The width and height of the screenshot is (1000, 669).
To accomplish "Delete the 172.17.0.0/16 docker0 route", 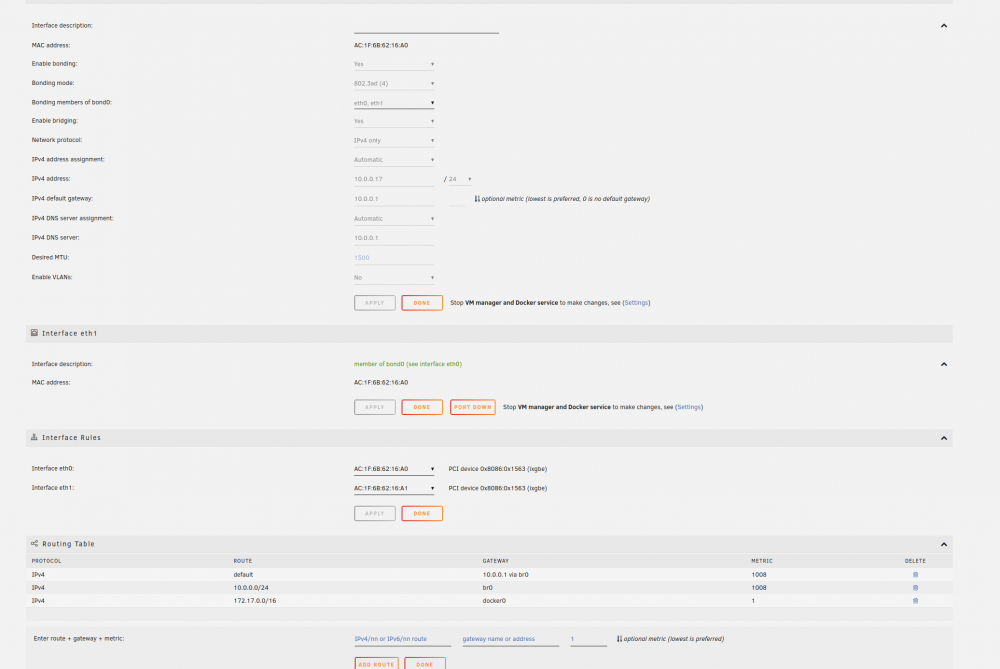I will coord(915,601).
